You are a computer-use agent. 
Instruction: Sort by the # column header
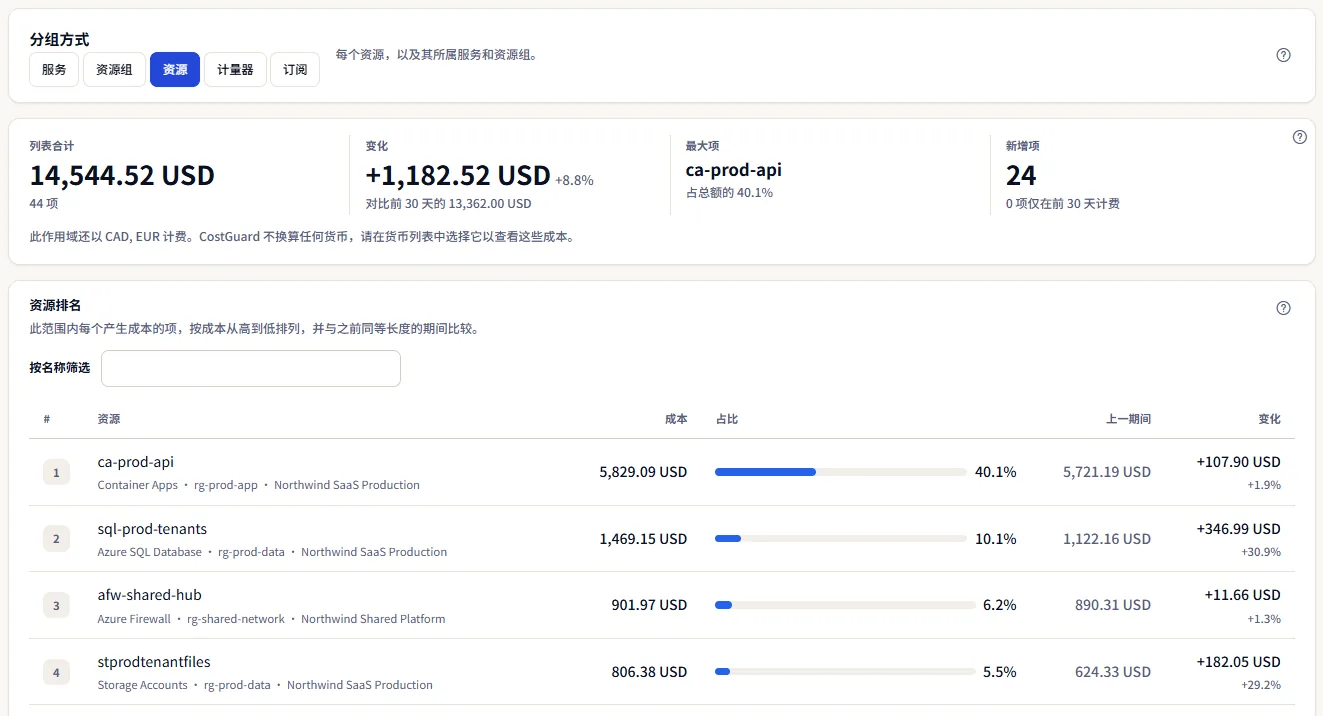point(47,419)
